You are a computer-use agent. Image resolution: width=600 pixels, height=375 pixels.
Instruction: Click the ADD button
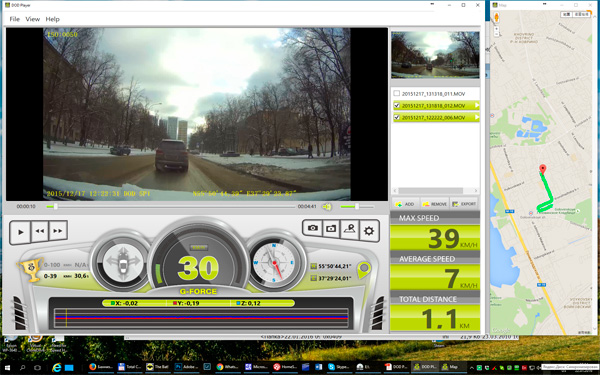pos(405,204)
